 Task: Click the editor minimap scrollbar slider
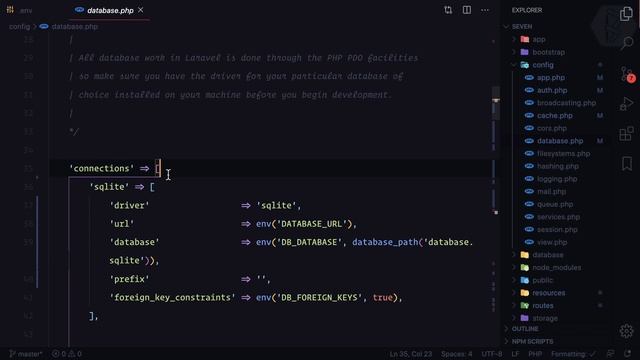coord(496,103)
